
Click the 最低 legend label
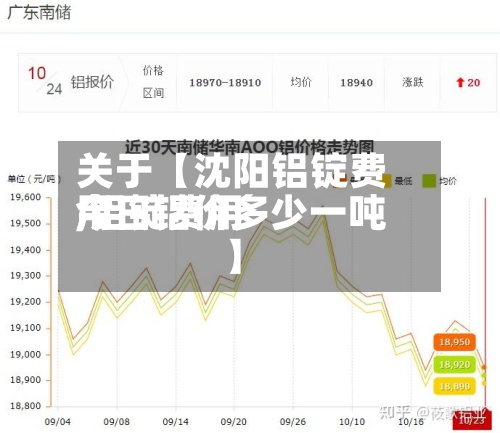point(403,181)
